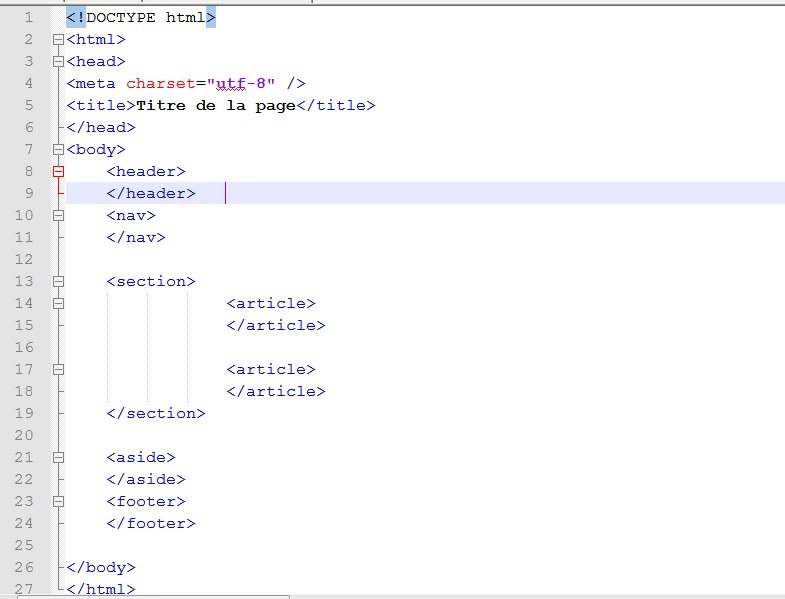This screenshot has width=785, height=599.
Task: Collapse the first article fold marker on line 14
Action: [x=58, y=304]
